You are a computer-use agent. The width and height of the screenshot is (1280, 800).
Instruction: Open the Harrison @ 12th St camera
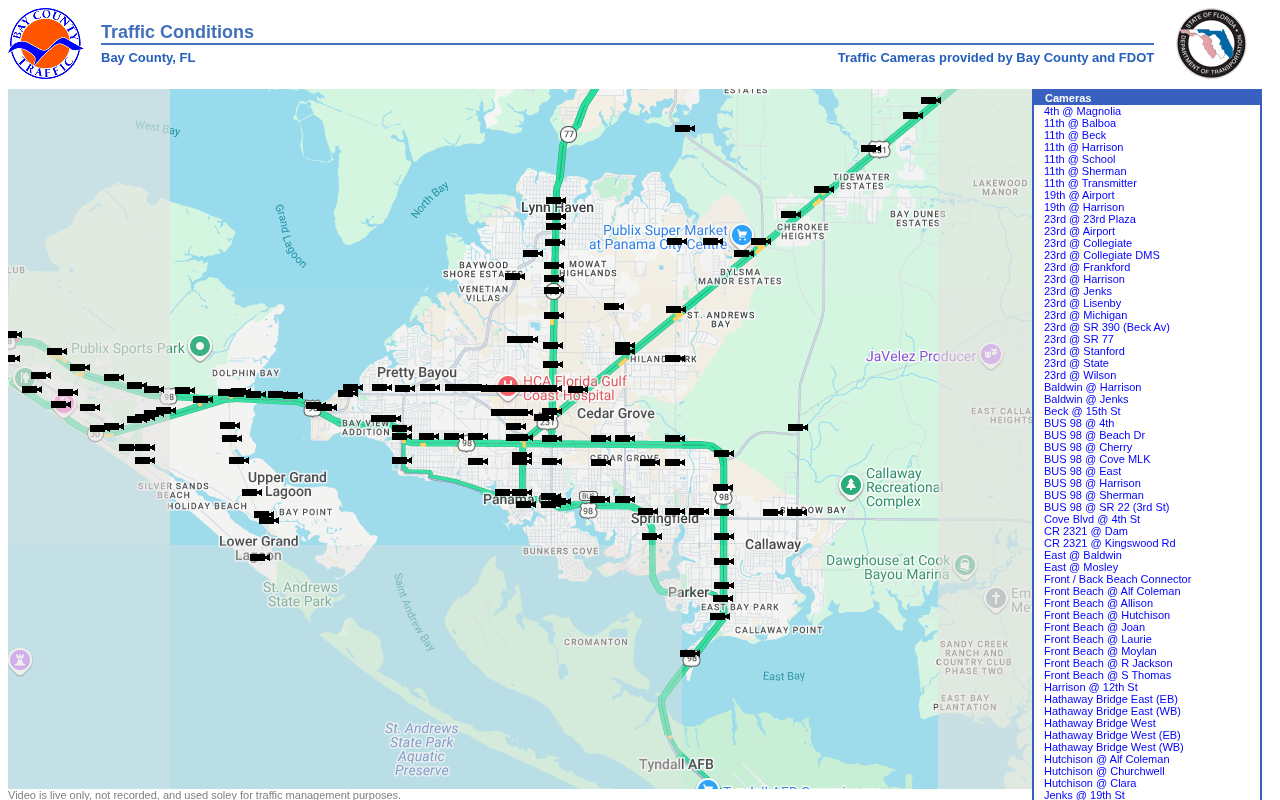(1091, 687)
